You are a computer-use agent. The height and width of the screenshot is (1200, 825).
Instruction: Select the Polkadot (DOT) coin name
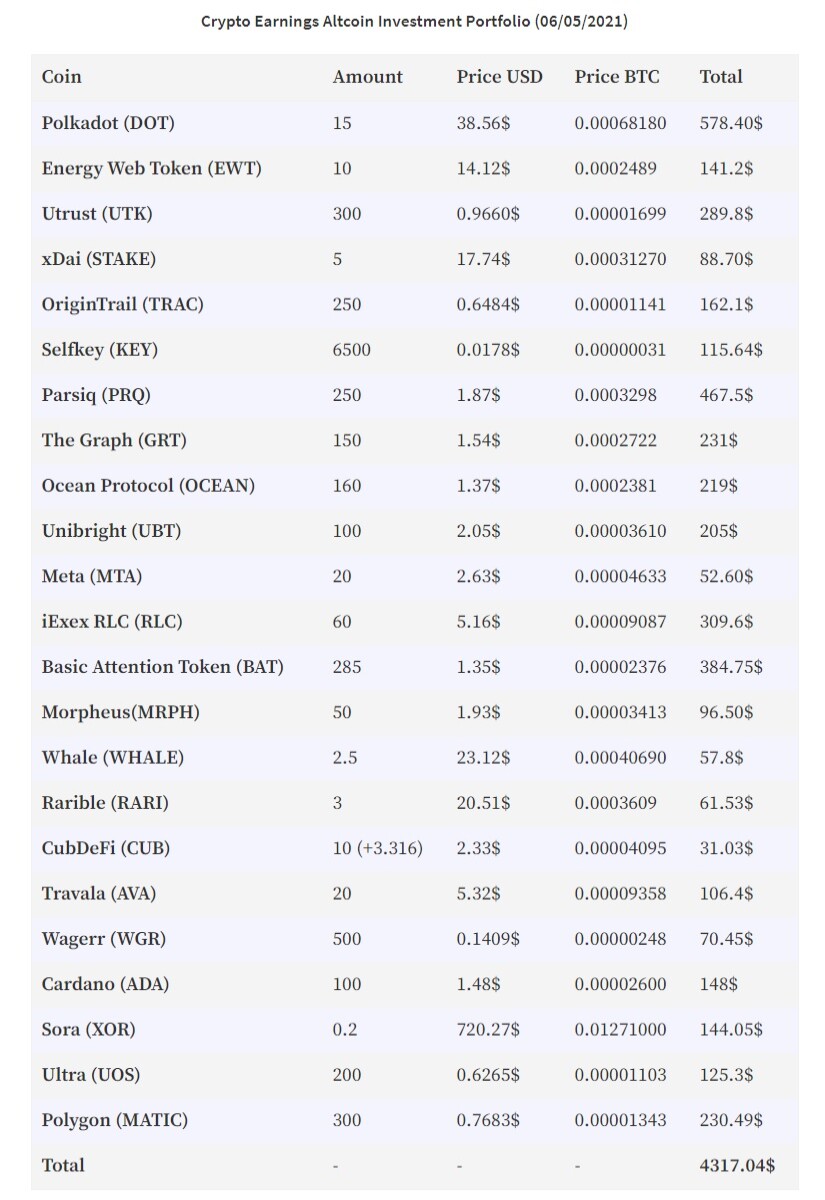tap(108, 123)
